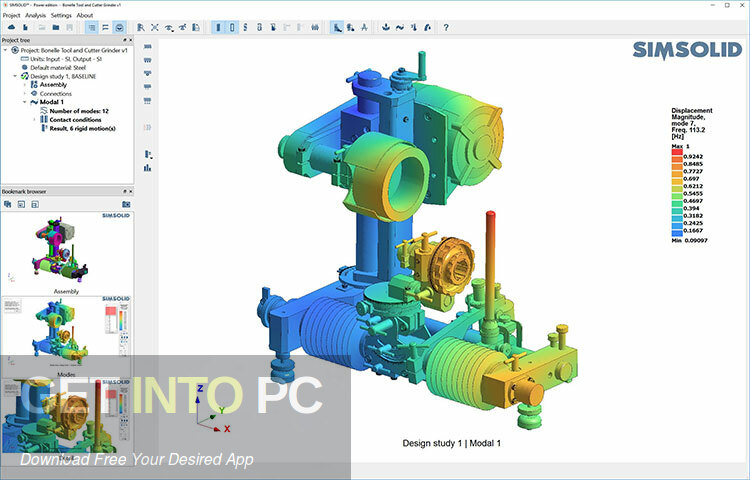Click the Assembly node icon in project tree
The image size is (750, 480).
click(x=34, y=85)
